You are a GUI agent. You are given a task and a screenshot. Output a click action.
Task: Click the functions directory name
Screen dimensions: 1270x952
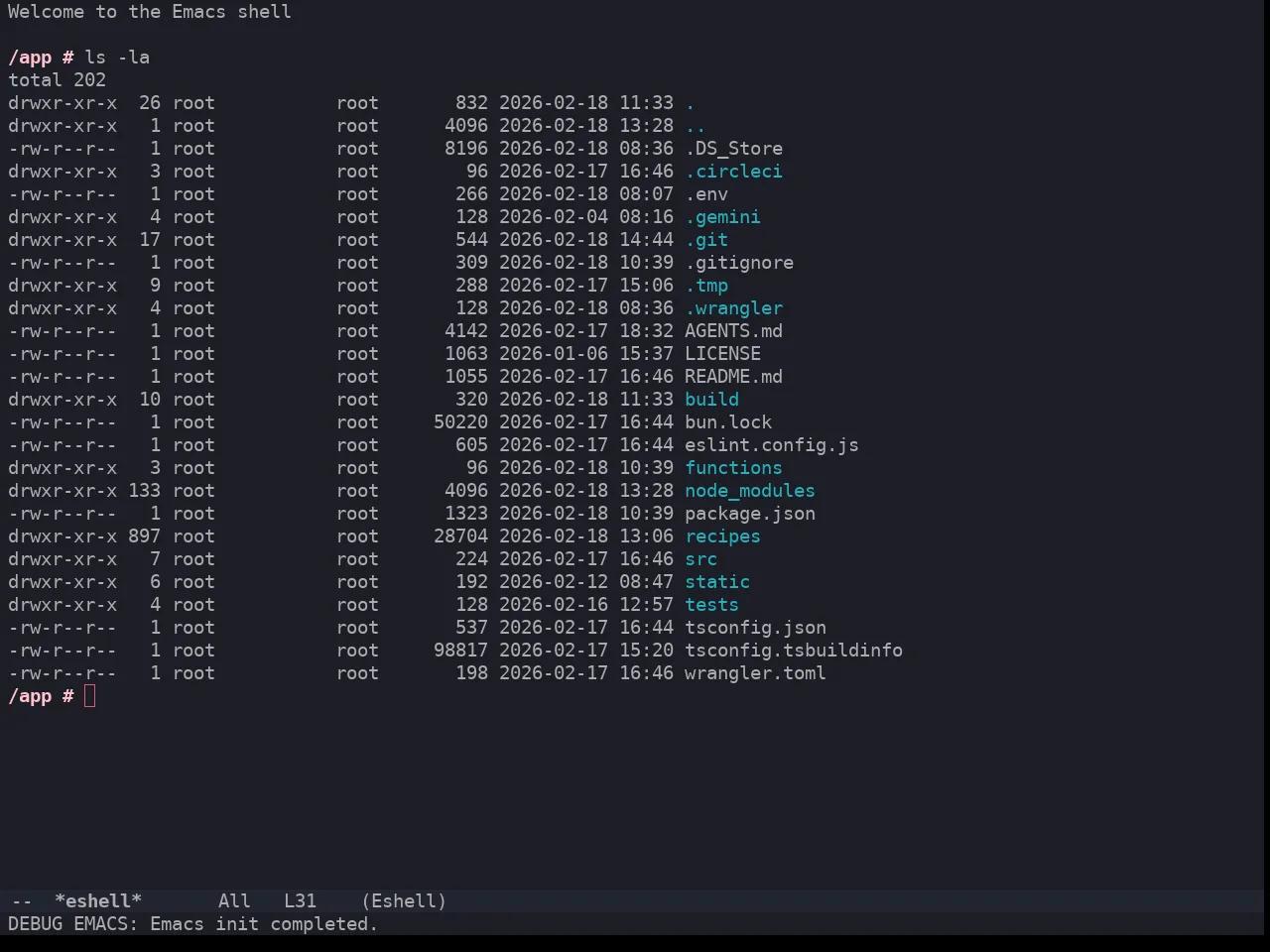pyautogui.click(x=733, y=468)
